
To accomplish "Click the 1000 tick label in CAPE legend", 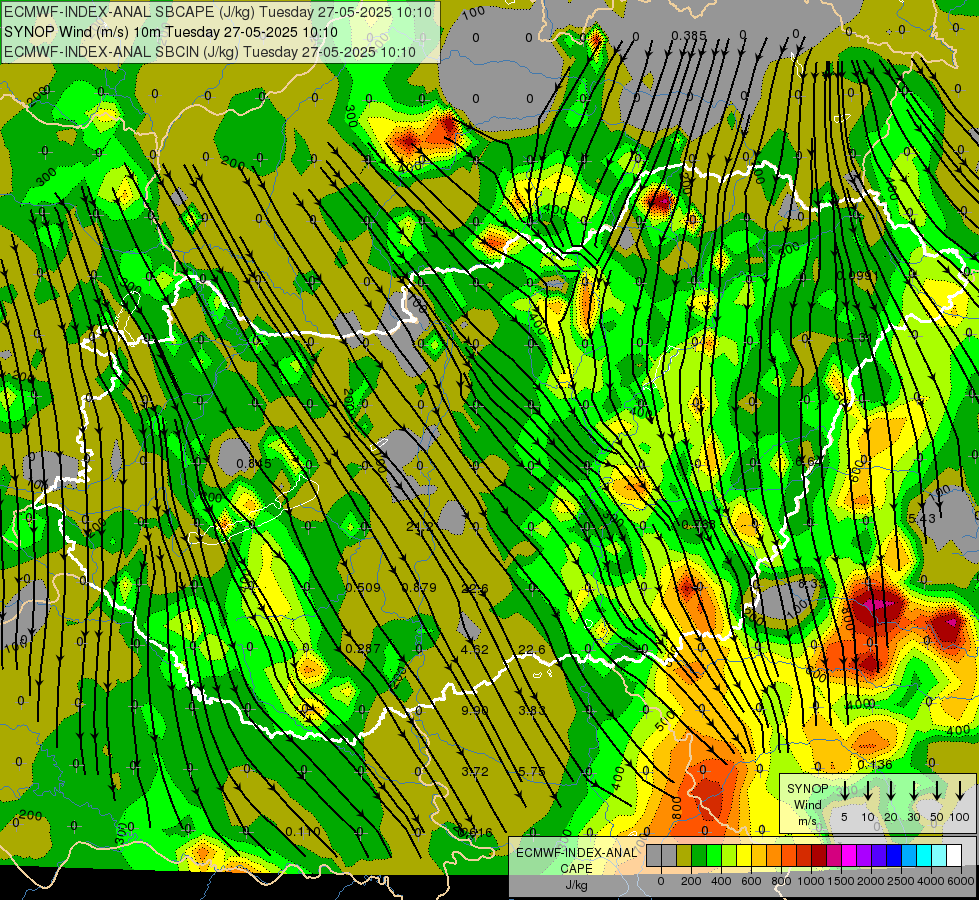I will tap(811, 881).
